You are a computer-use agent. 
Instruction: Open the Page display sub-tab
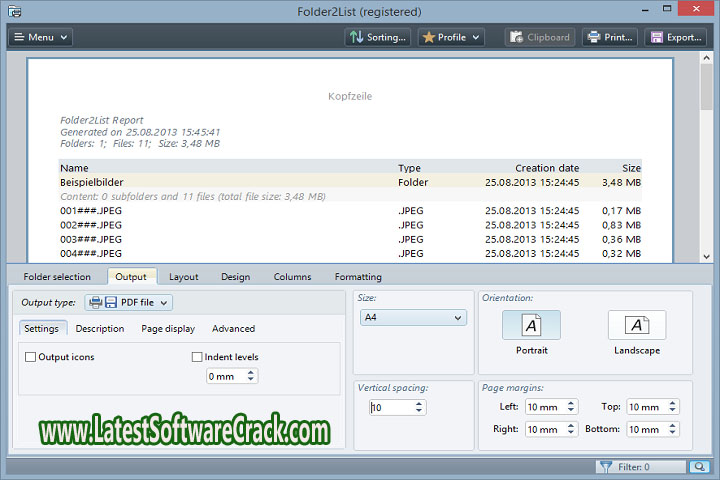pos(168,328)
